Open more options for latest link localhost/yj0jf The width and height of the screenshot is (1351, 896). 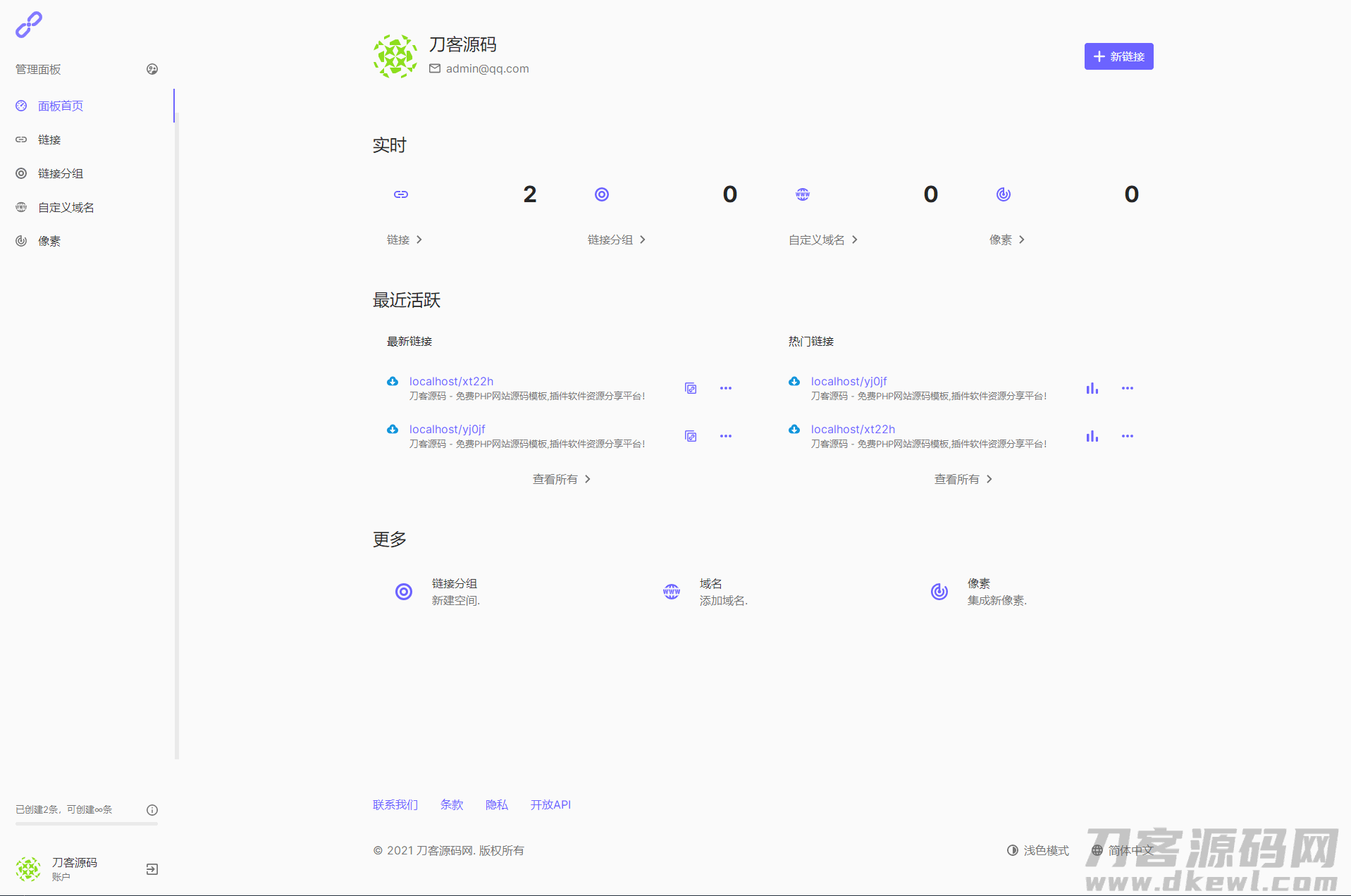tap(725, 436)
